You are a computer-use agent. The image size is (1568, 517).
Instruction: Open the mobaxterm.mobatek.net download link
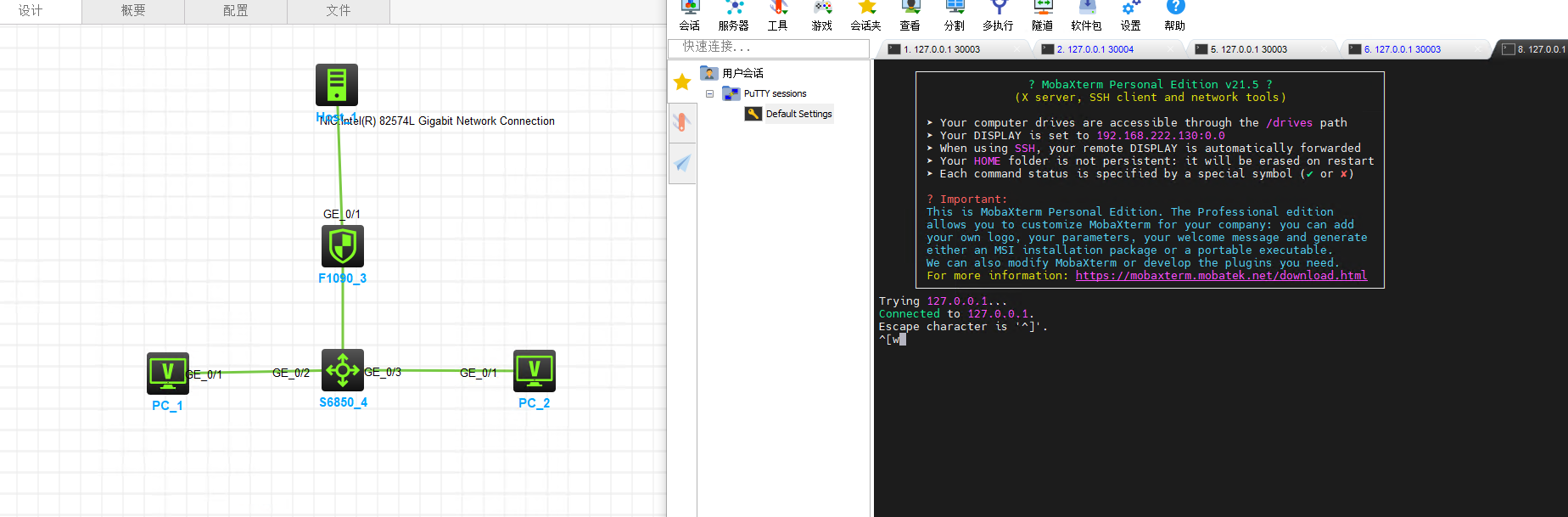click(1221, 276)
